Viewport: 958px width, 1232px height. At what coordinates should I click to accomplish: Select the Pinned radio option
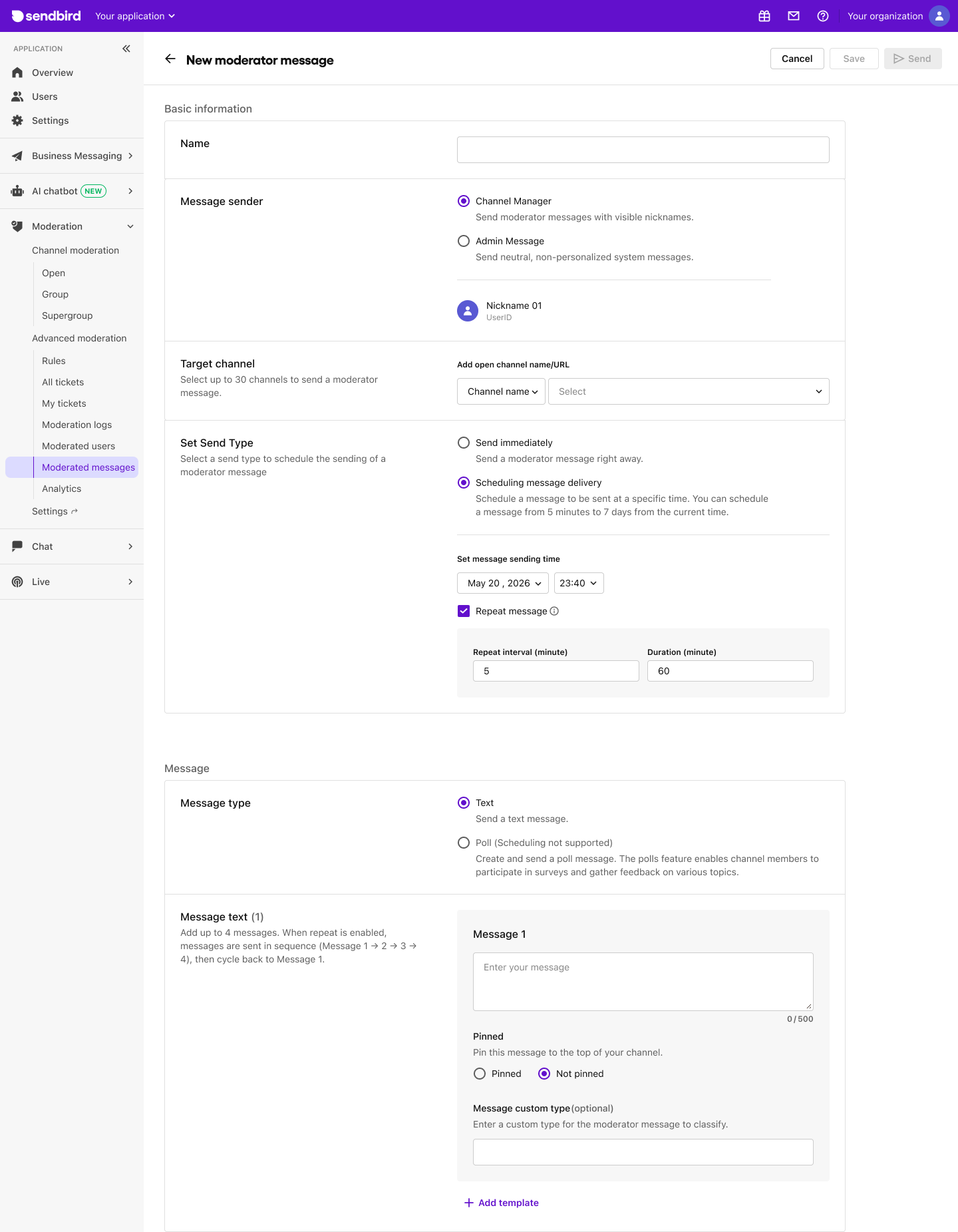click(480, 1074)
